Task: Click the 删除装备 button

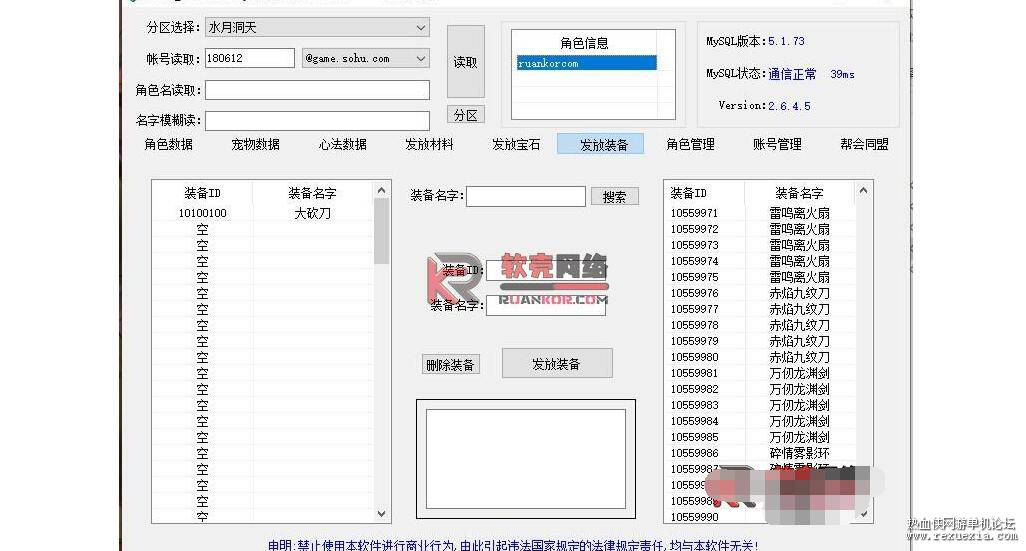Action: point(450,364)
